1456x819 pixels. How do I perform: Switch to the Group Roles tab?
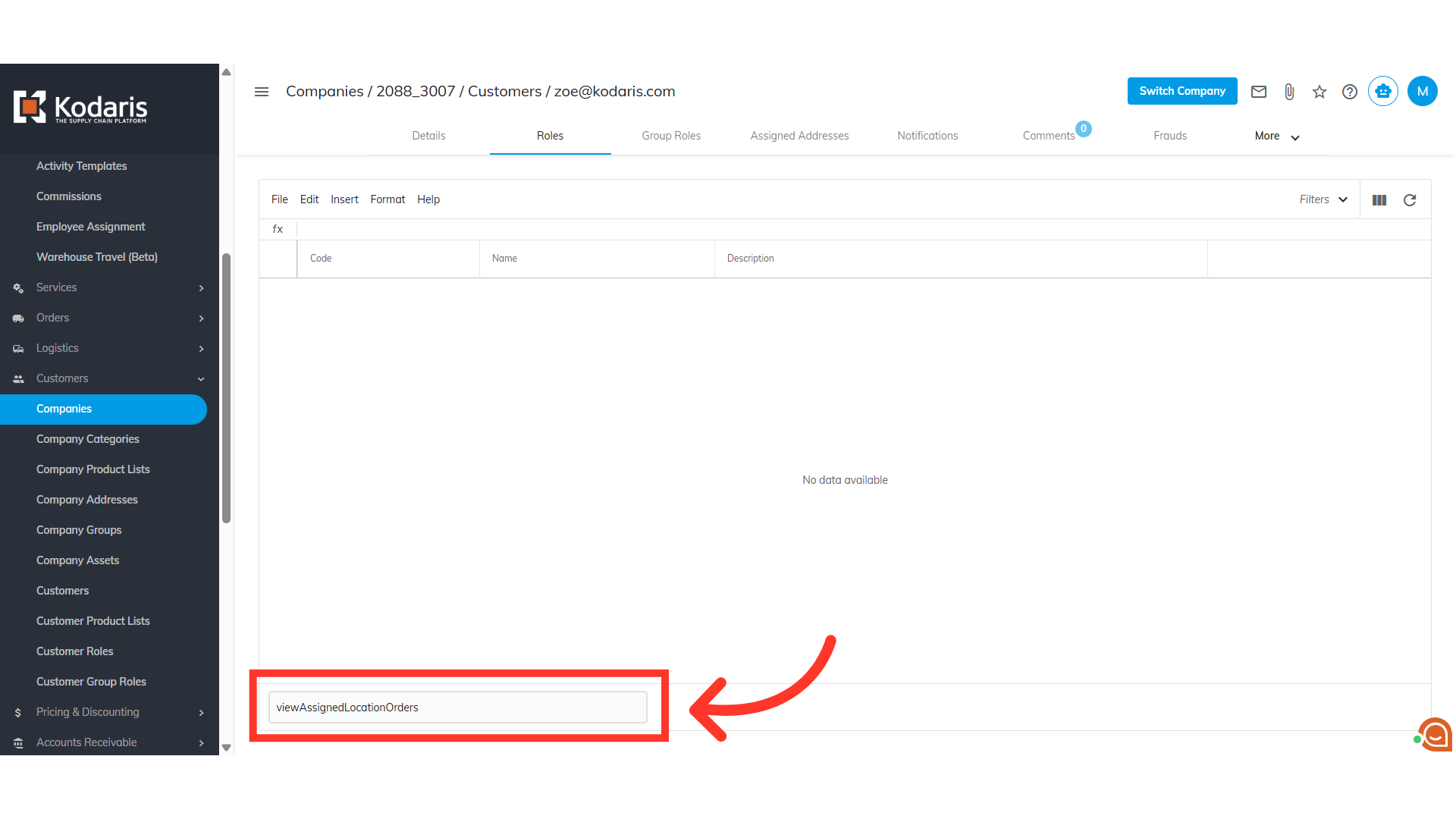tap(671, 136)
